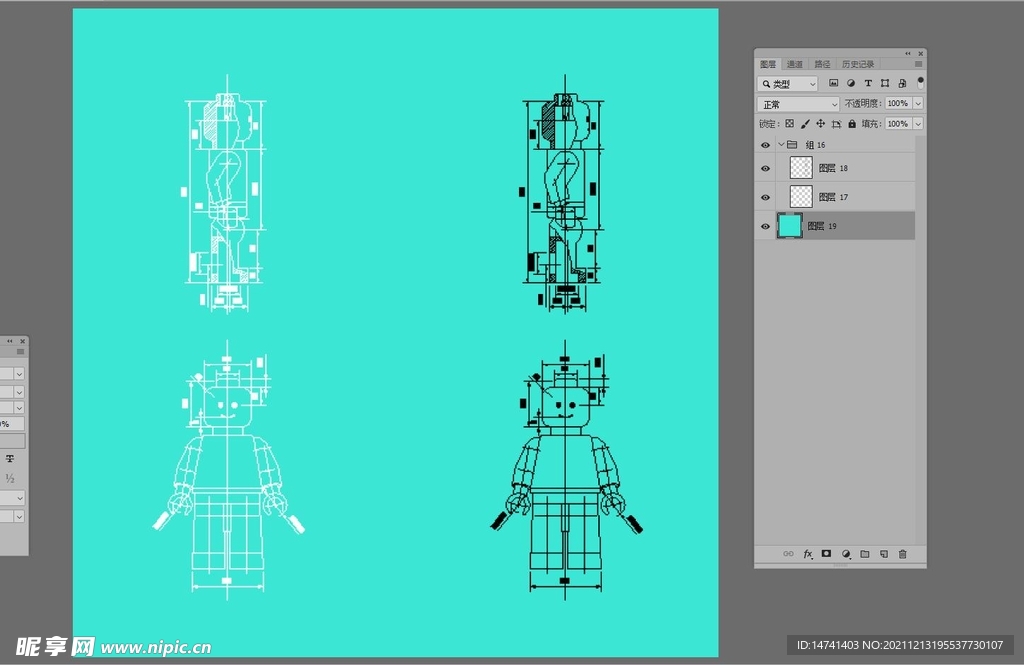1024x665 pixels.
Task: Switch to the 图层 tab
Action: pyautogui.click(x=768, y=64)
